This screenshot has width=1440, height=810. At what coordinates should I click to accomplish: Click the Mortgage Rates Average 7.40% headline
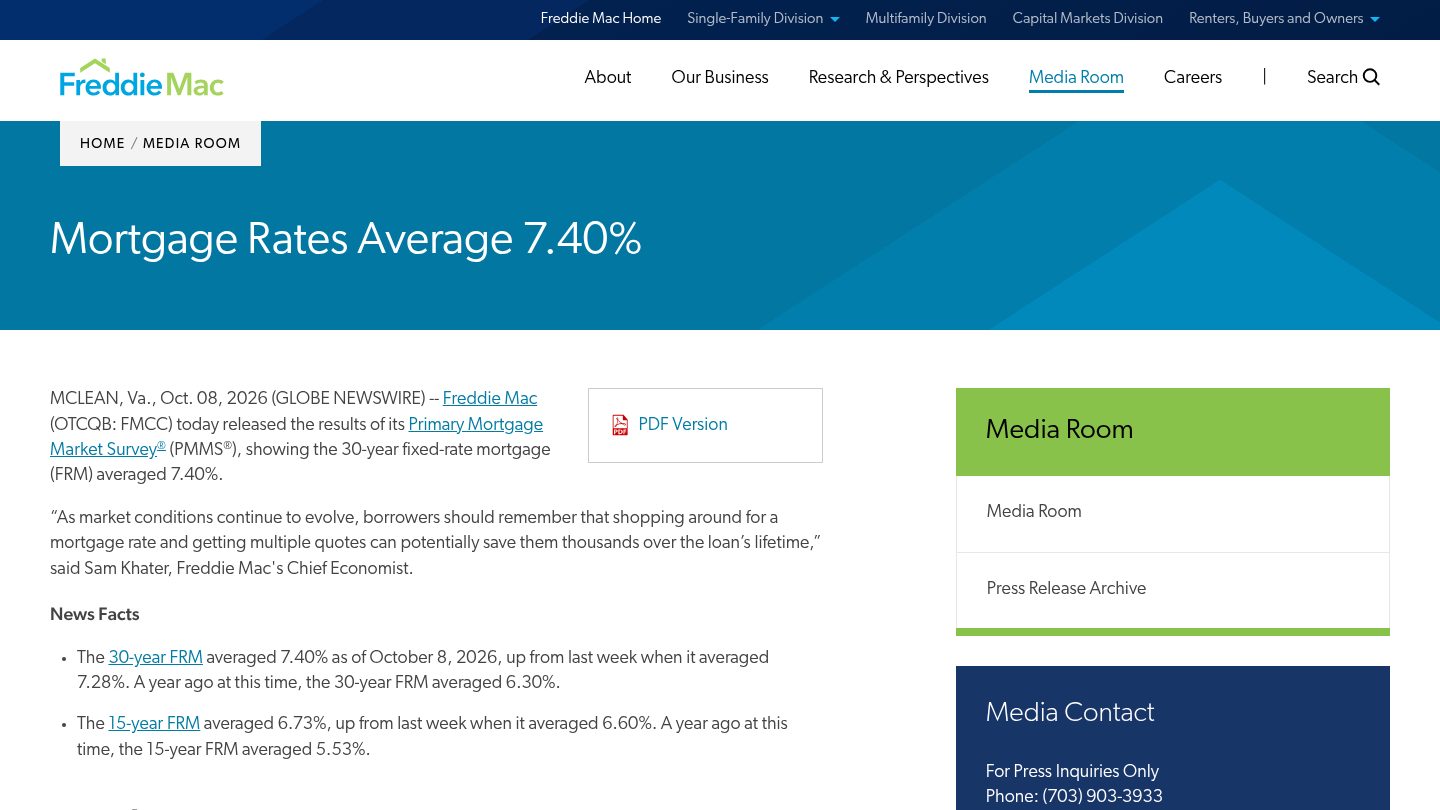(346, 240)
